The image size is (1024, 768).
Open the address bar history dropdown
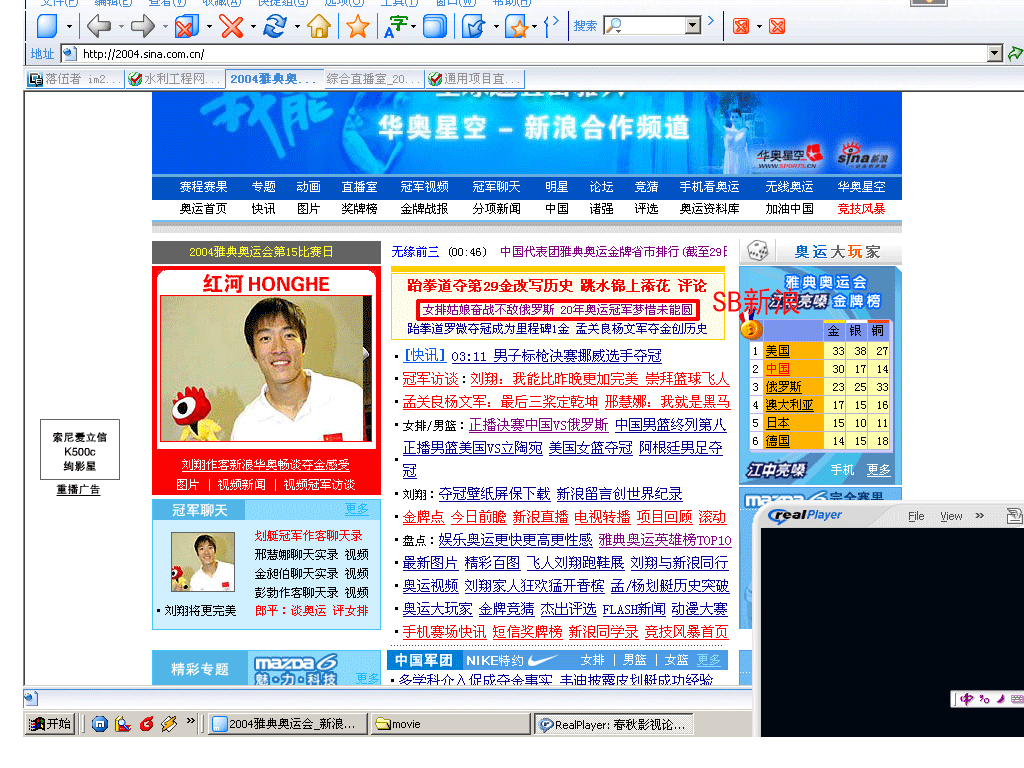point(995,54)
